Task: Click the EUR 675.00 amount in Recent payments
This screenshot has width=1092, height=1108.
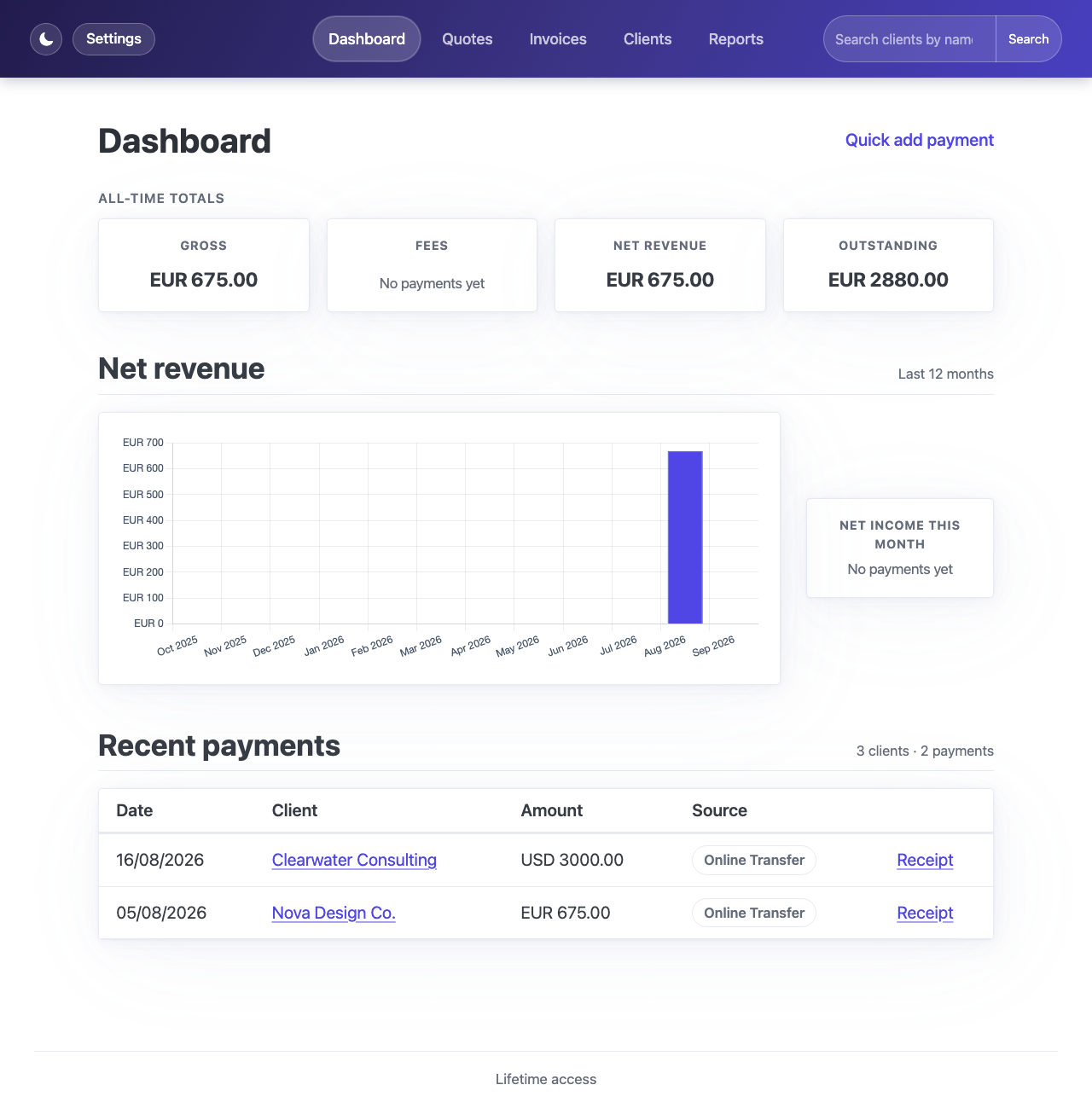Action: tap(566, 913)
